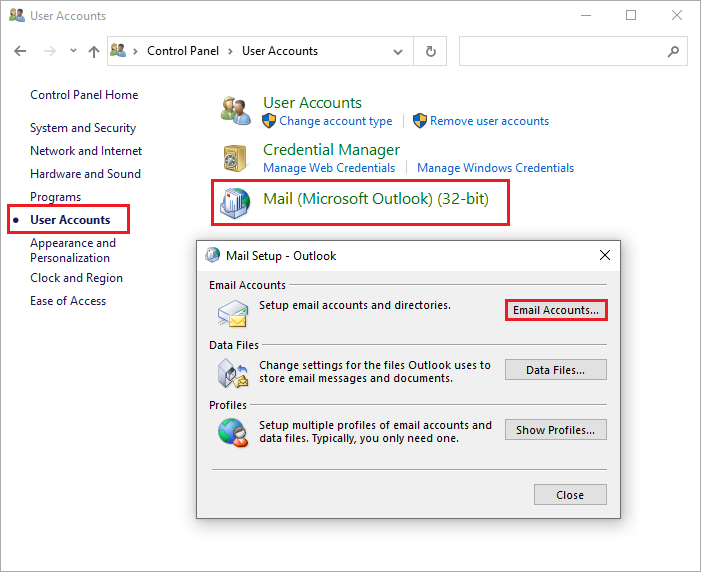Click the Data Files... button
Viewport: 701px width, 572px height.
(x=556, y=370)
